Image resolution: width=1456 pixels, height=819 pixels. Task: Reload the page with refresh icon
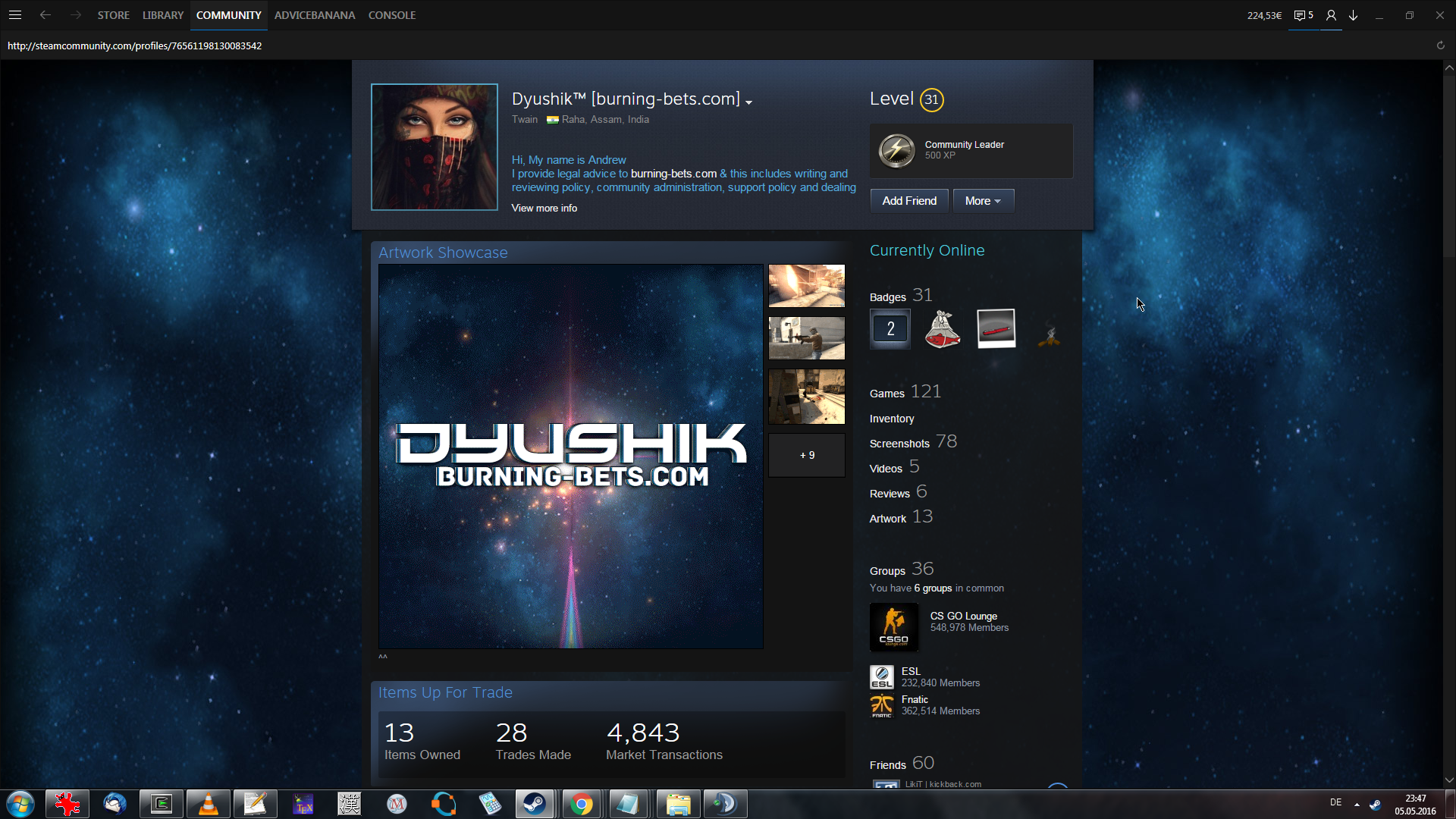[x=1440, y=45]
